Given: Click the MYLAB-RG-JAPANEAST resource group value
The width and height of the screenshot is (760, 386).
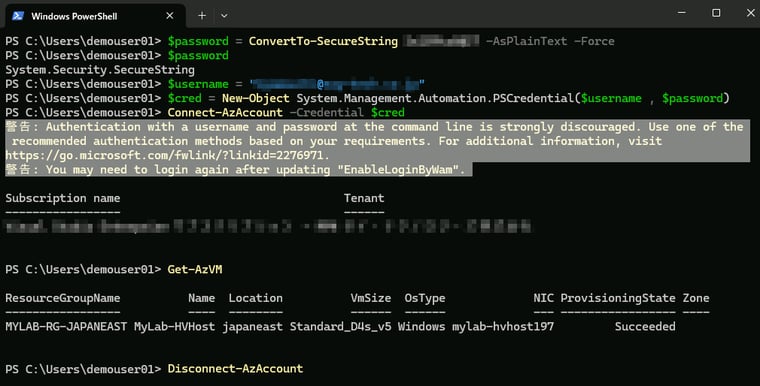Looking at the screenshot, I should 66,326.
